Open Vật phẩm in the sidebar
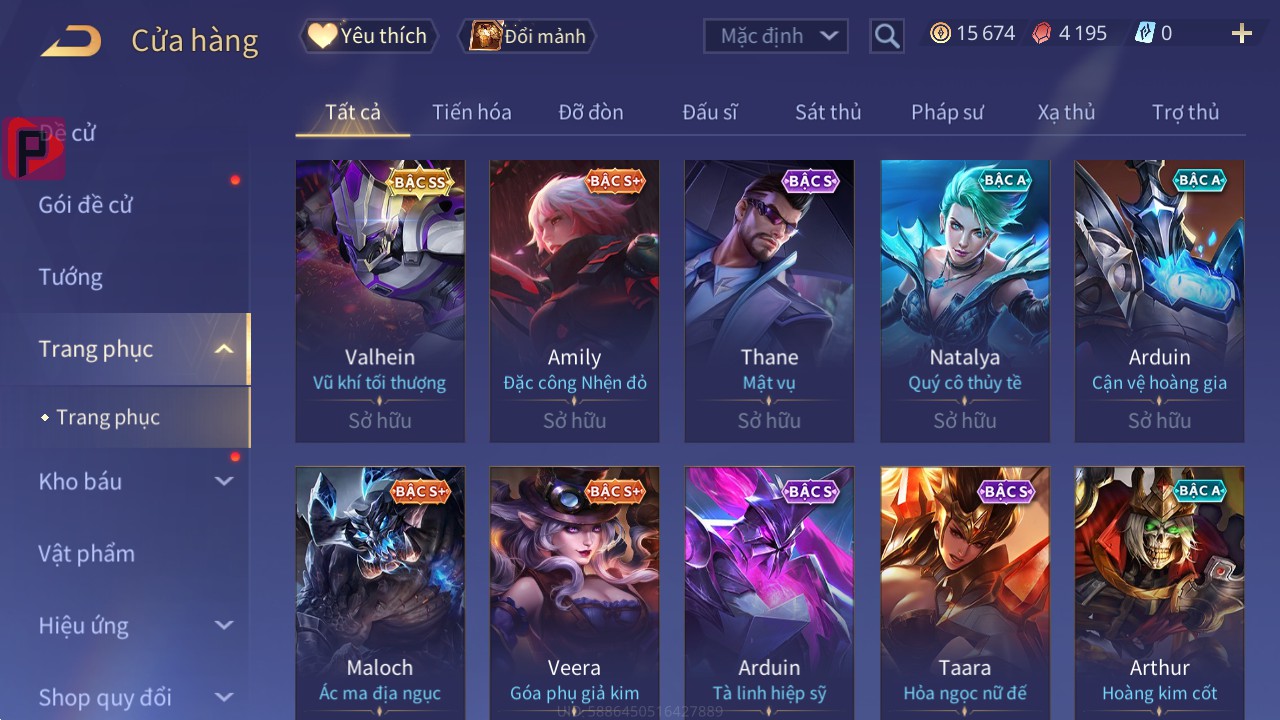1280x720 pixels. [87, 553]
